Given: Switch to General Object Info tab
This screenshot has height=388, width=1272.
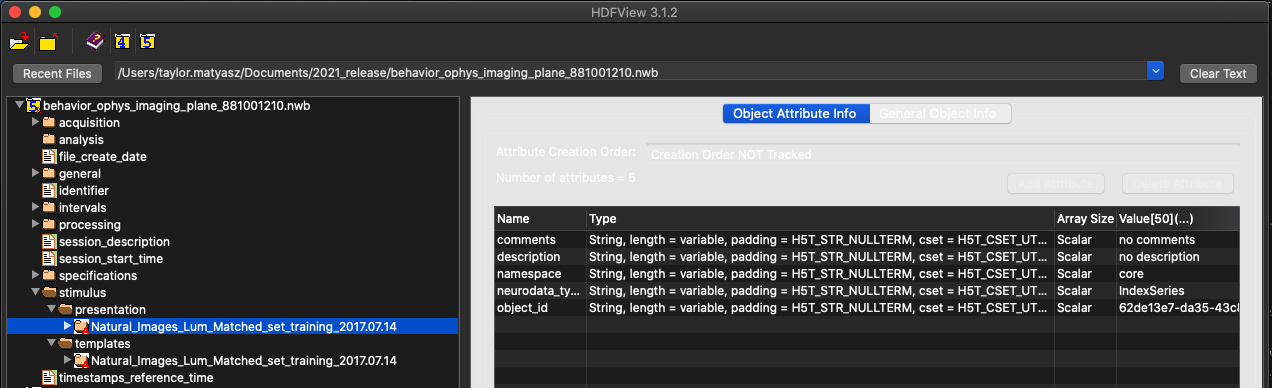Looking at the screenshot, I should click(940, 113).
